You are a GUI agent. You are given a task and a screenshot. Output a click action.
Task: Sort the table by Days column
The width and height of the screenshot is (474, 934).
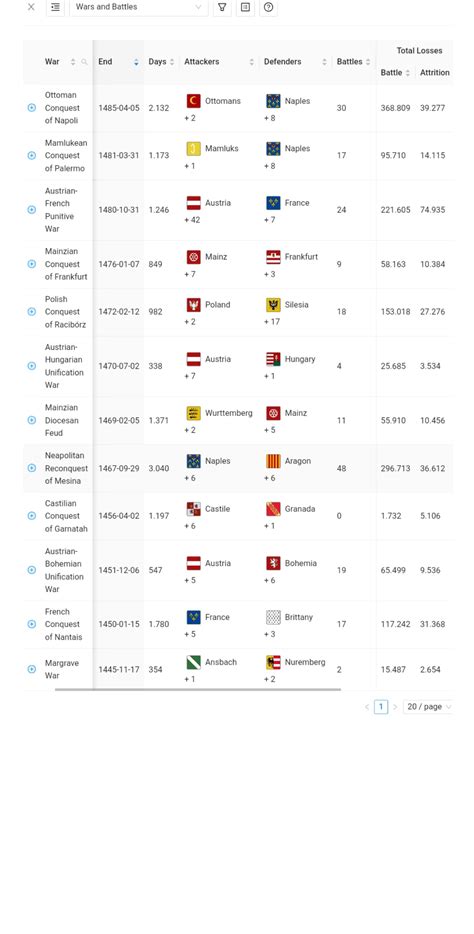(x=161, y=62)
